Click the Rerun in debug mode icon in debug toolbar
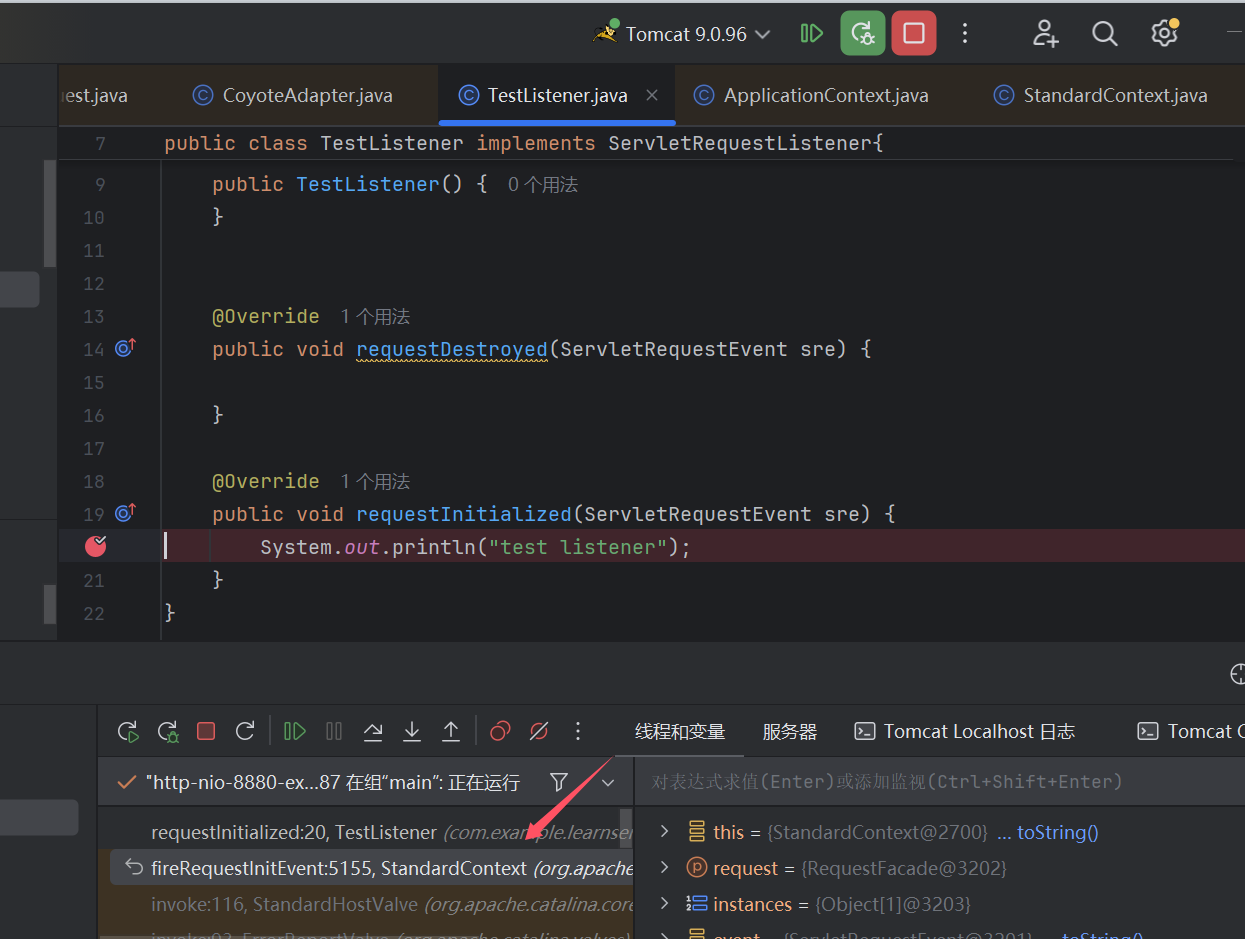Viewport: 1245px width, 939px height. [168, 731]
